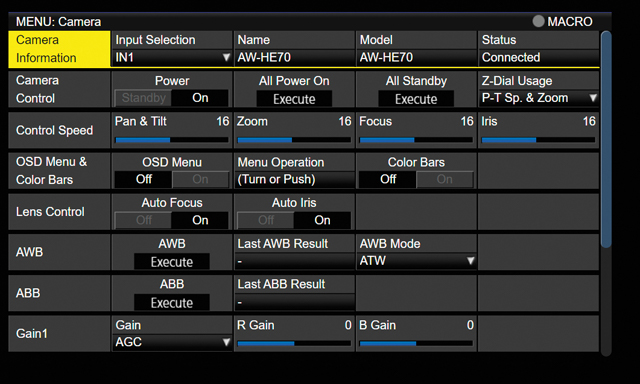This screenshot has height=384, width=640.
Task: Adjust the Pan & Tilt speed slider
Action: [x=172, y=140]
